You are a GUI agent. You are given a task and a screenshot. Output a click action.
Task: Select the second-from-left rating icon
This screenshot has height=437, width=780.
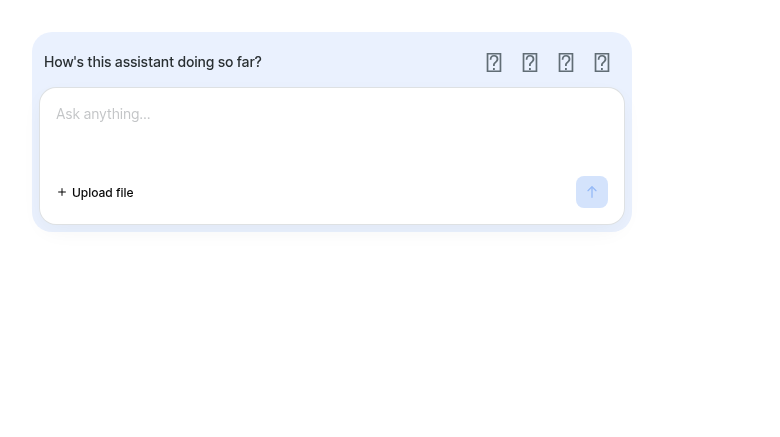(x=530, y=63)
